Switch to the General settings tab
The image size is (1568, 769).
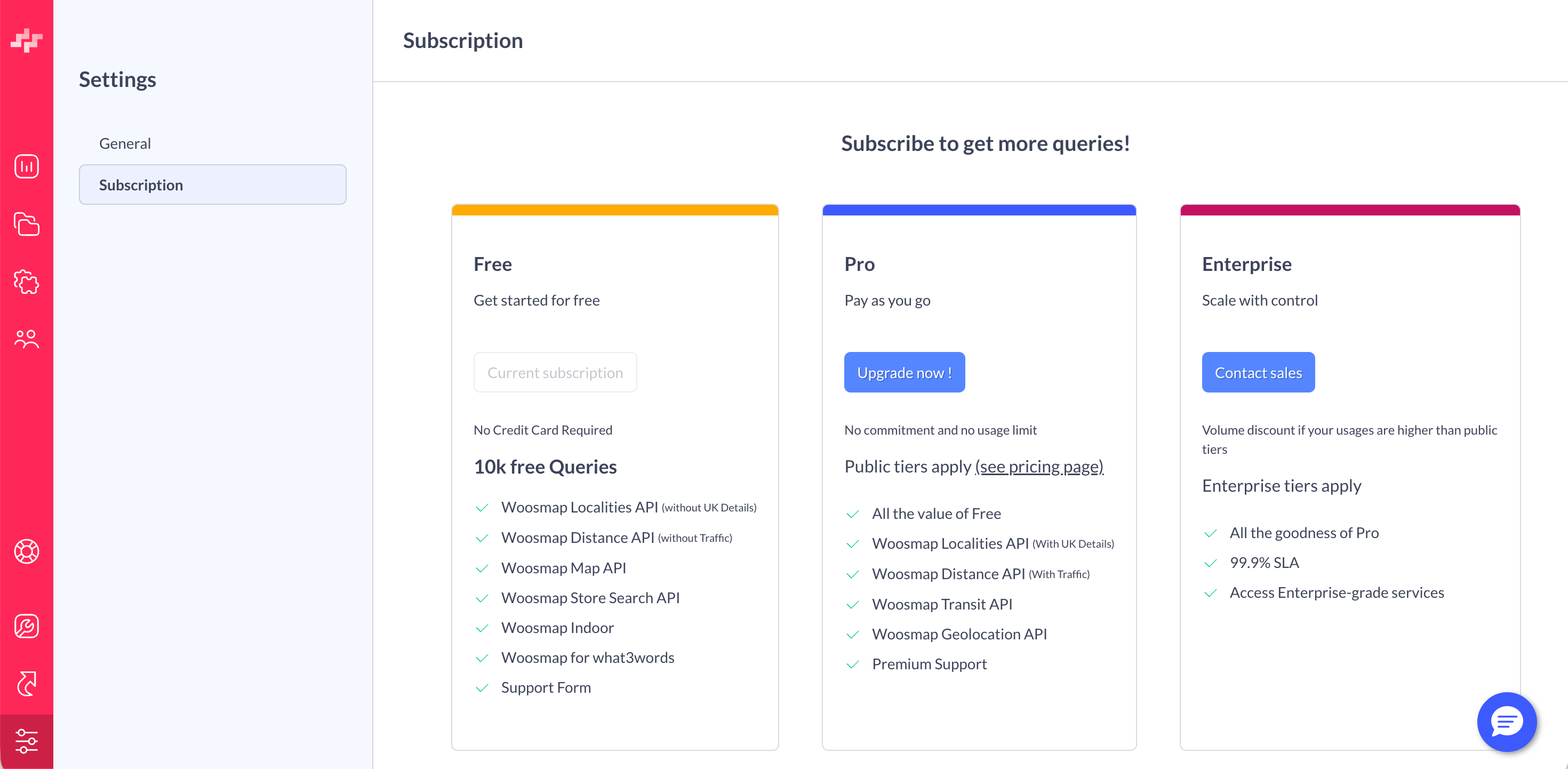tap(125, 143)
